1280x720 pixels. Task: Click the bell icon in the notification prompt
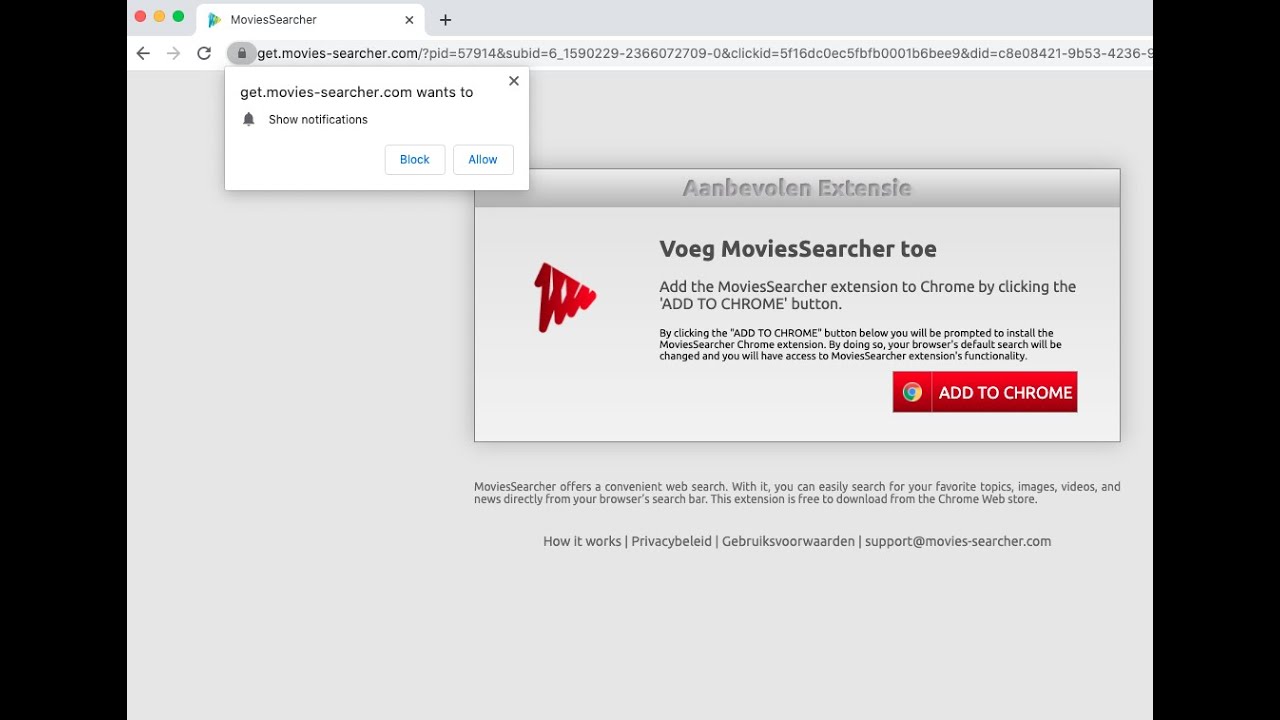[249, 119]
